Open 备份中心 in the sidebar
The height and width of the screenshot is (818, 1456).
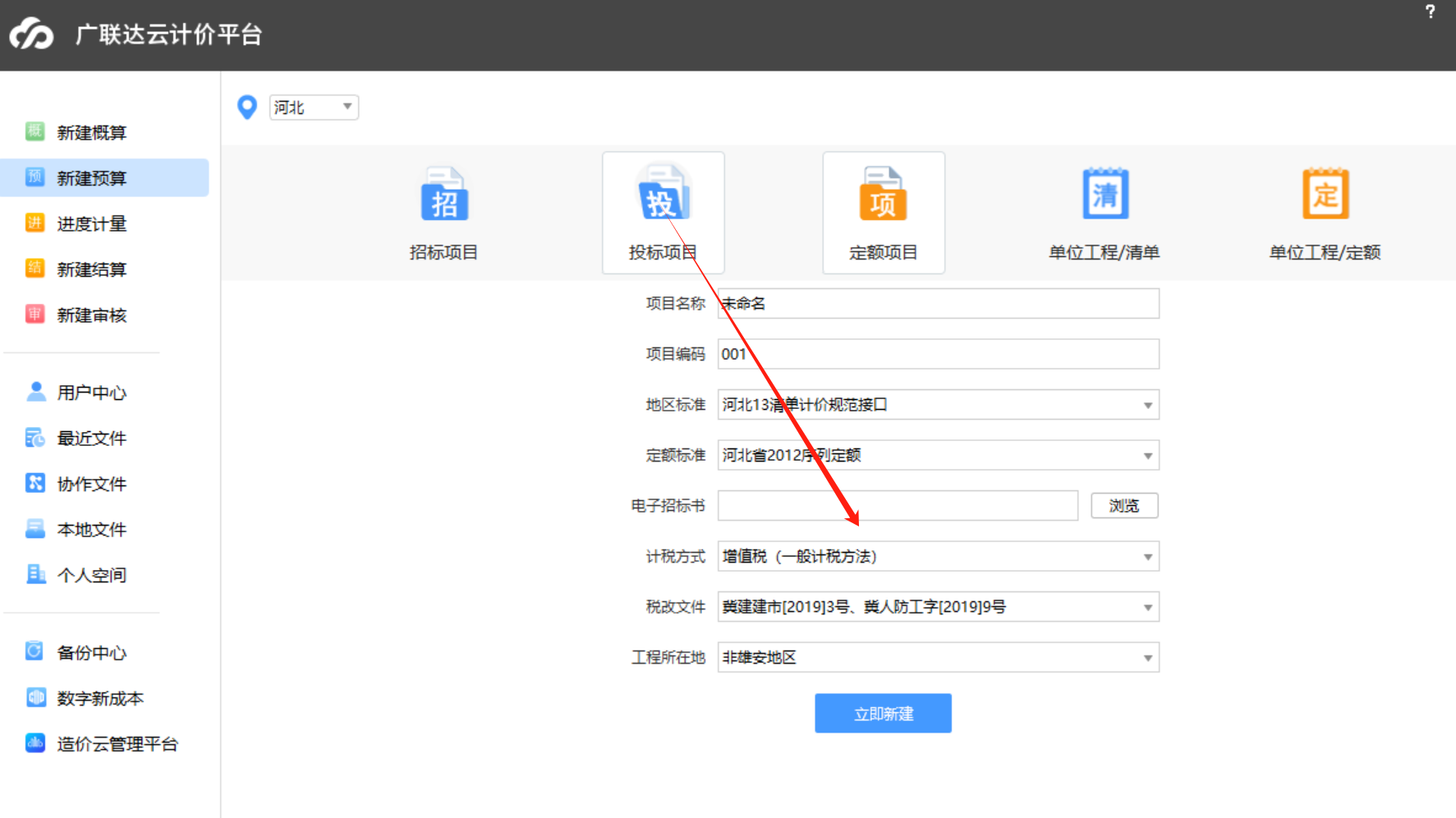coord(91,653)
